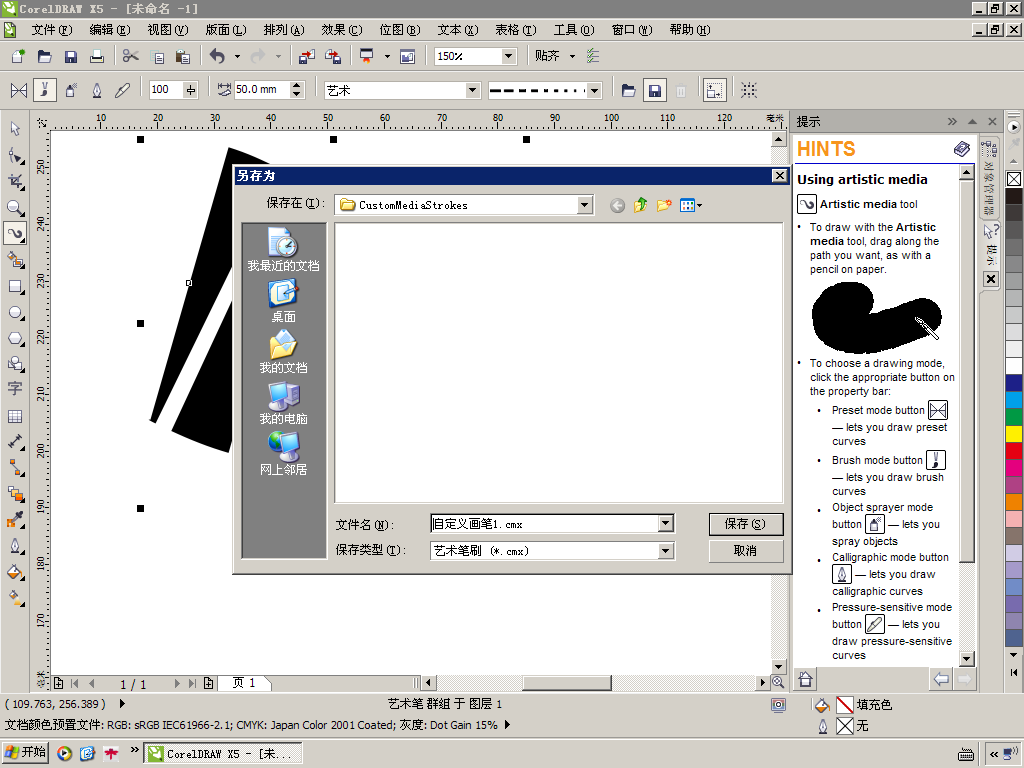Viewport: 1024px width, 768px height.
Task: Click the smoothing value 100 field
Action: pyautogui.click(x=166, y=90)
